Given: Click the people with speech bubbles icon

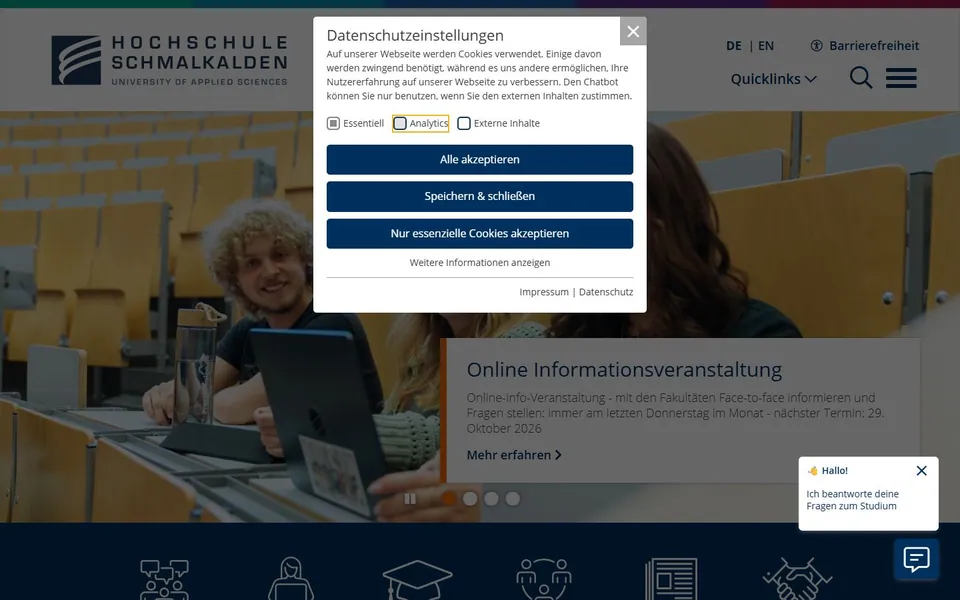Looking at the screenshot, I should coord(164,579).
